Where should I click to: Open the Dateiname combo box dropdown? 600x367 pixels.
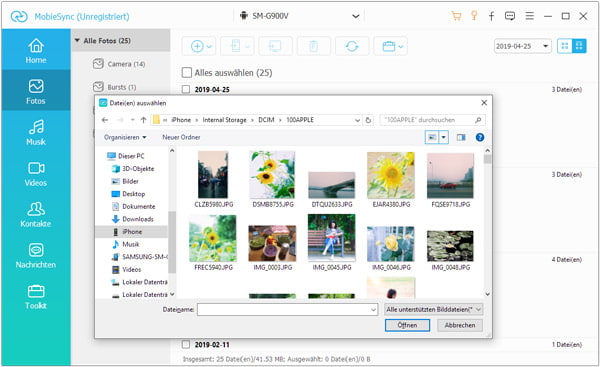pos(373,310)
